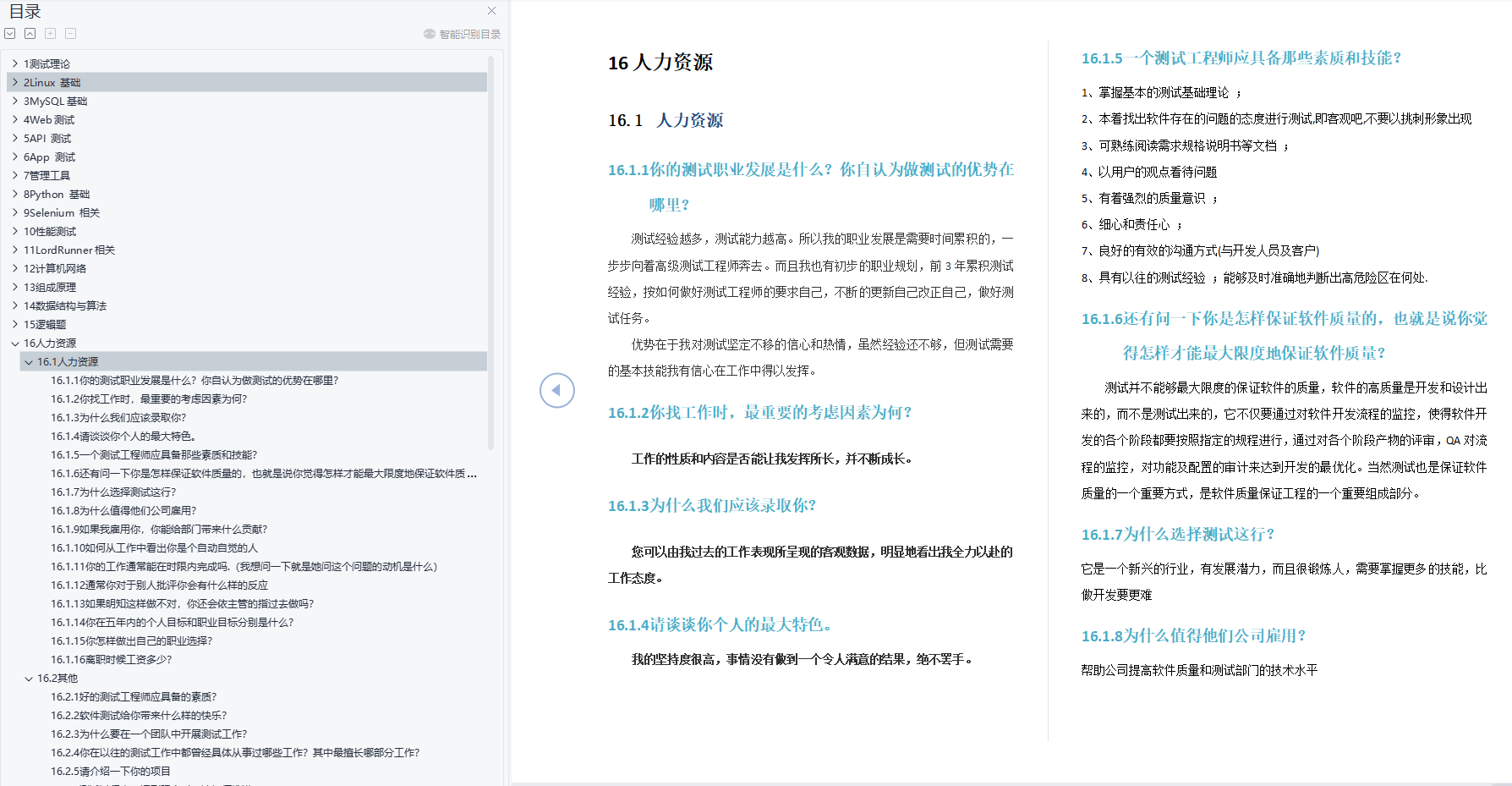Expand the 12计算机网络 chapter

click(x=15, y=268)
